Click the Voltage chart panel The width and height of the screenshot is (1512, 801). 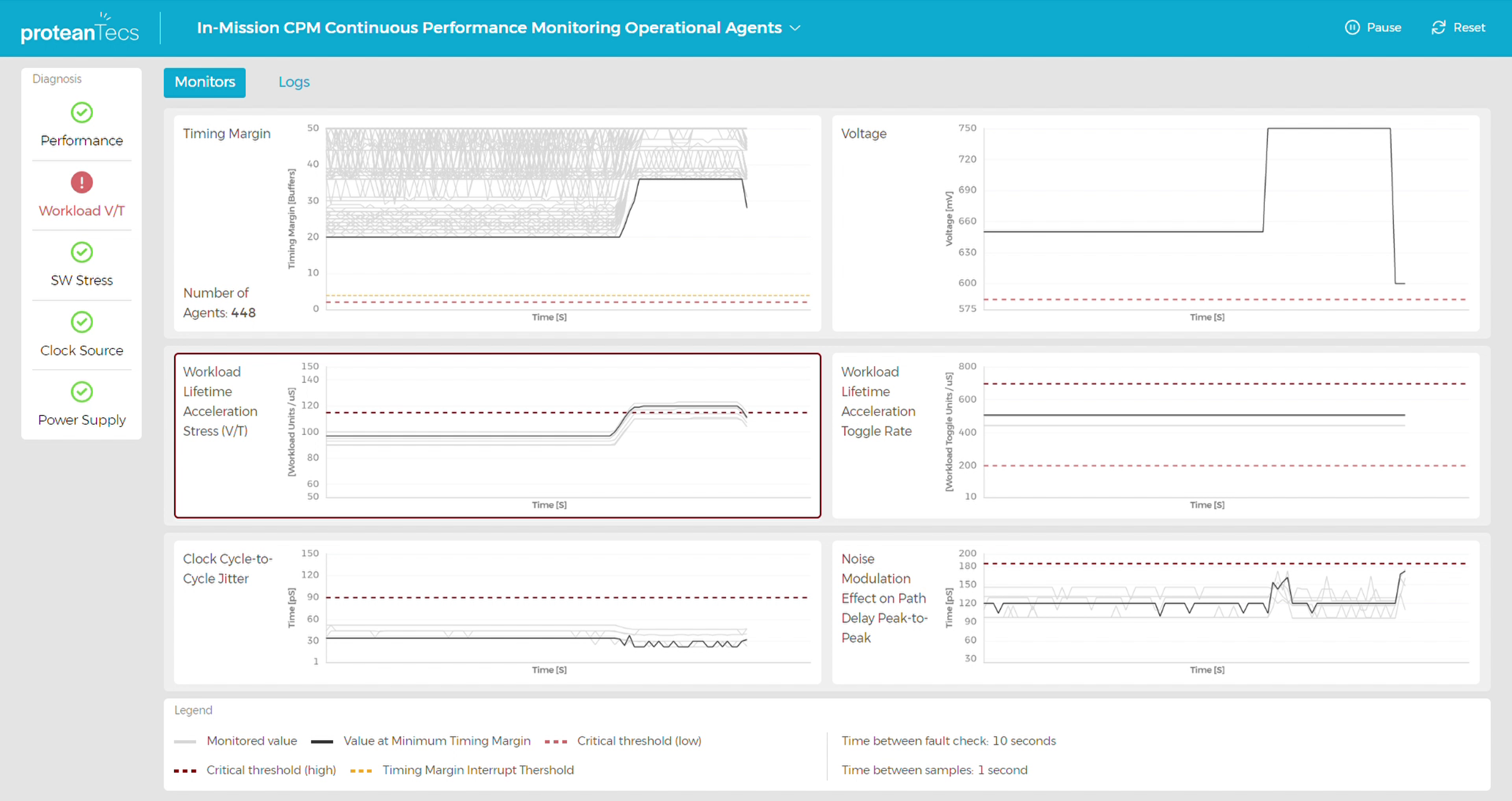click(x=1155, y=223)
